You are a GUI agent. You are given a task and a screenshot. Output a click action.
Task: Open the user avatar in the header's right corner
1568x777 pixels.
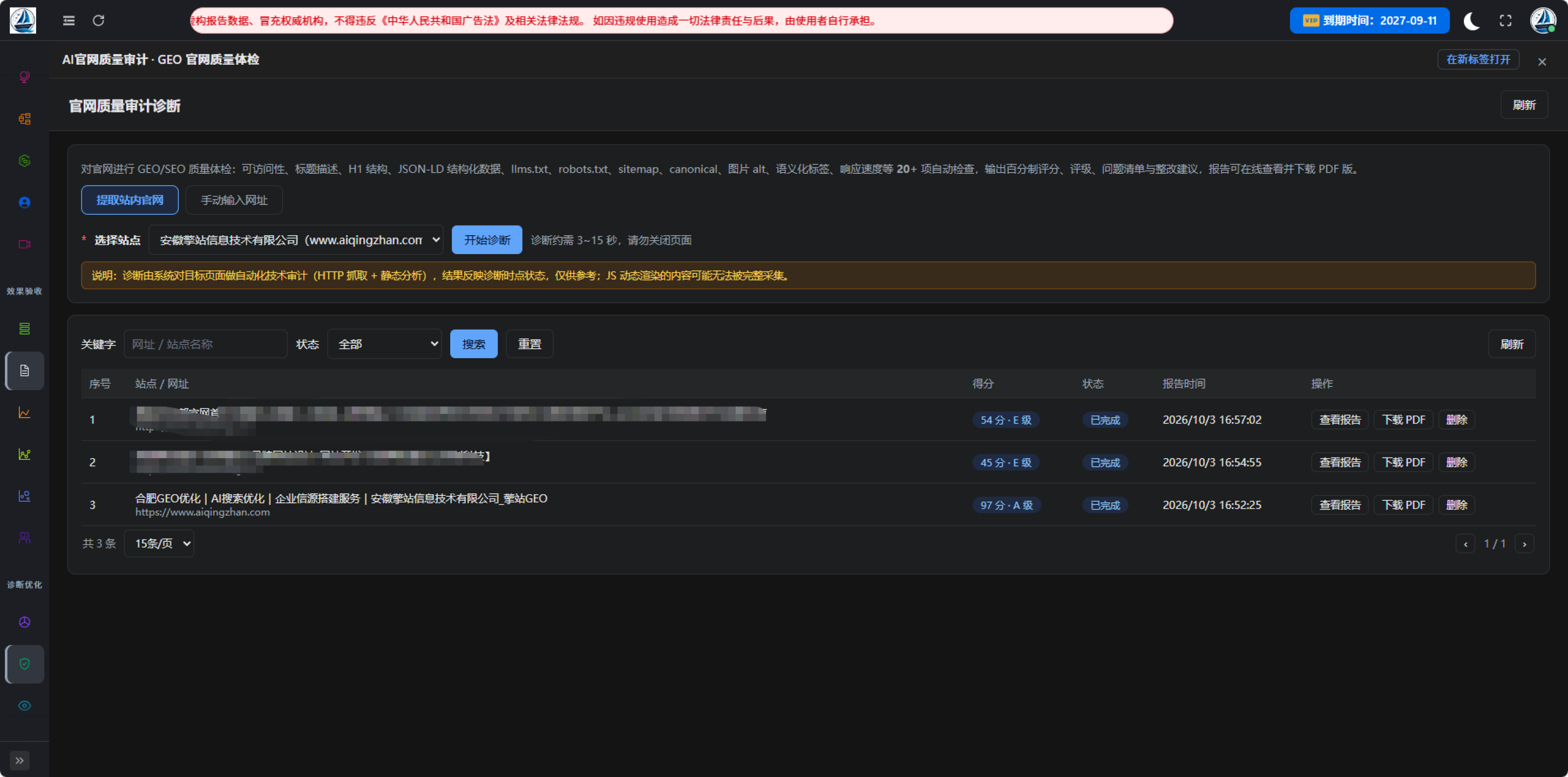point(1543,21)
